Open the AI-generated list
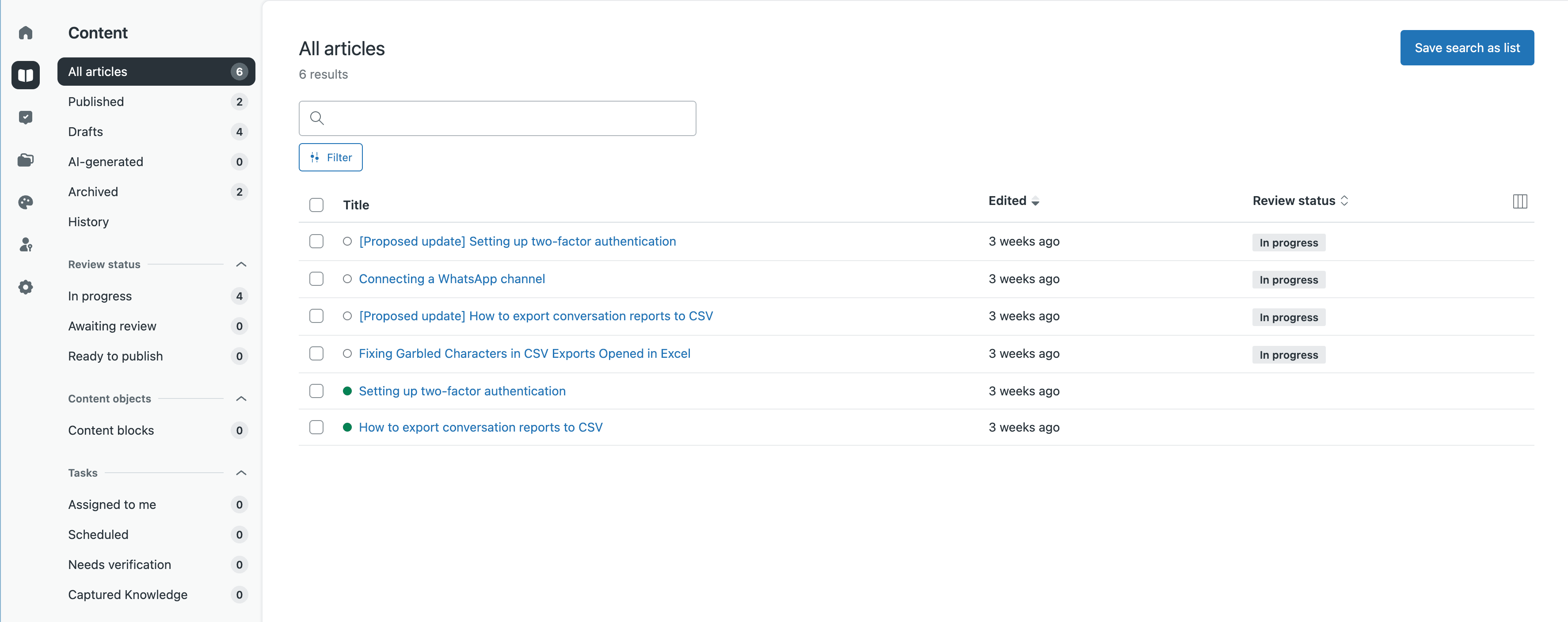The width and height of the screenshot is (1568, 622). coord(156,162)
